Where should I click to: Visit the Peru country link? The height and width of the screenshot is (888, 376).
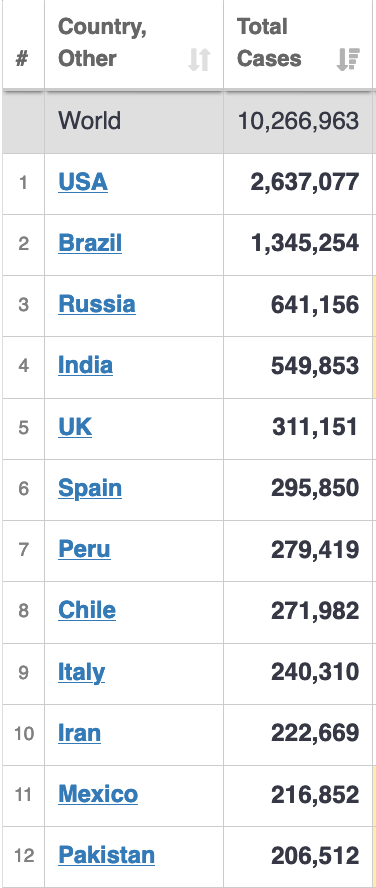84,549
